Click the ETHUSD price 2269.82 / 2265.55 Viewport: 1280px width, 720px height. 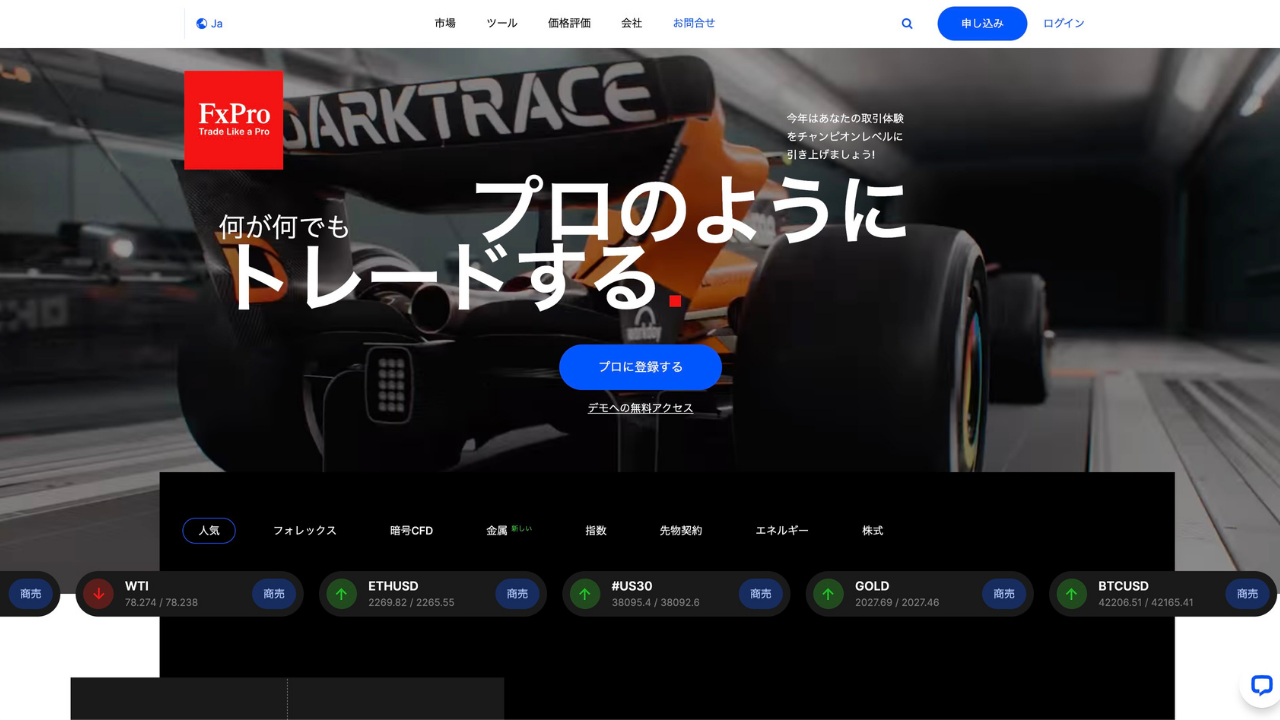[411, 603]
